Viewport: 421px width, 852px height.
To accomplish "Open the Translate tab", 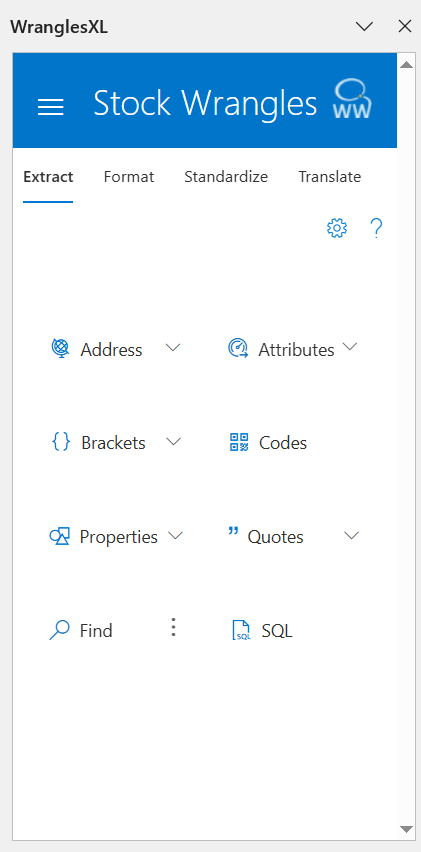I will point(330,177).
